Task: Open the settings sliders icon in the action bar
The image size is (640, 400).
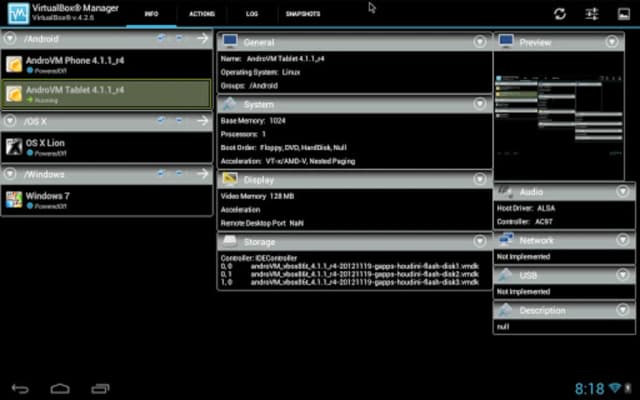Action: click(591, 14)
